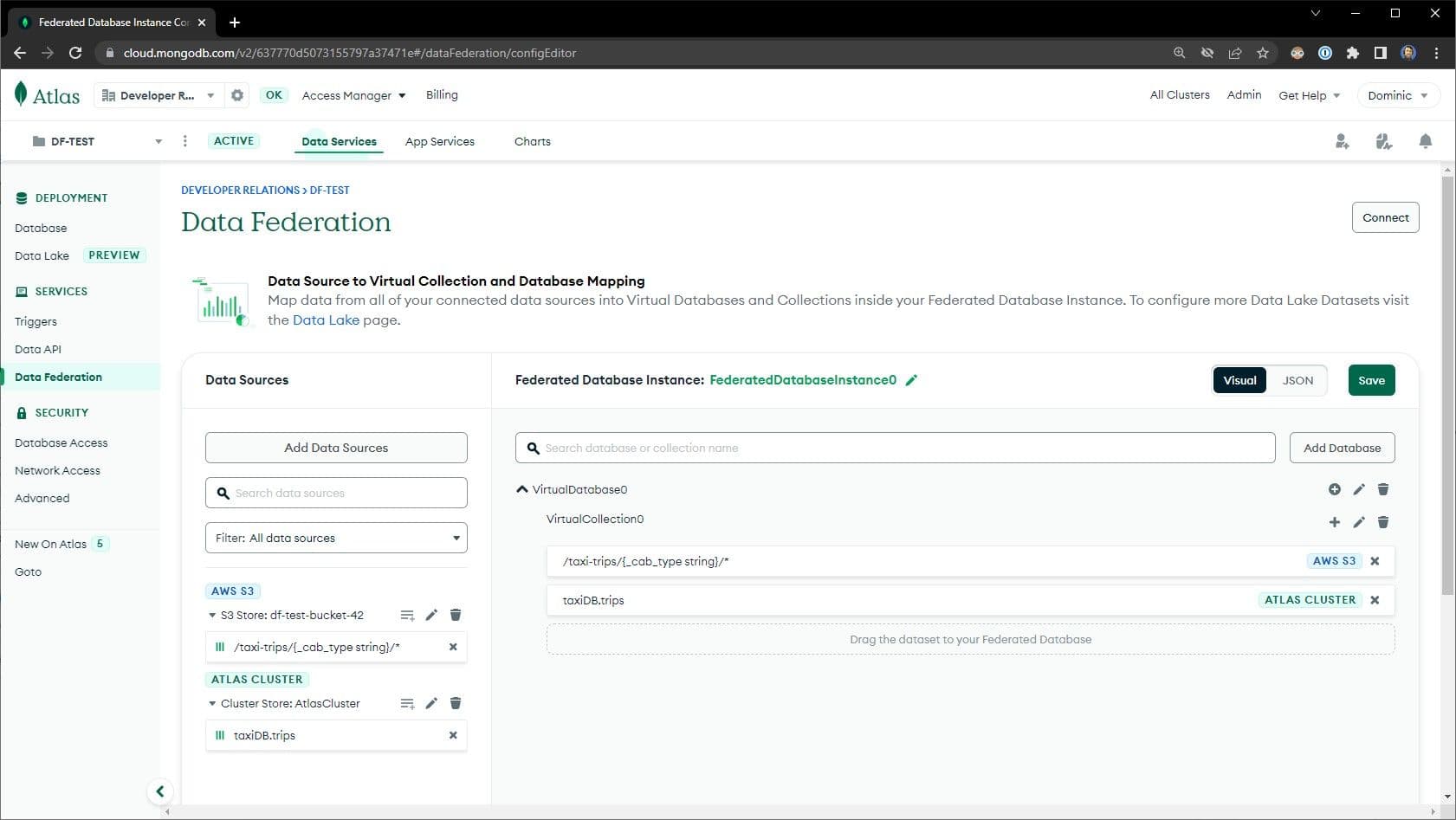Open the Filter: All data sources dropdown
The height and width of the screenshot is (820, 1456).
tap(336, 538)
